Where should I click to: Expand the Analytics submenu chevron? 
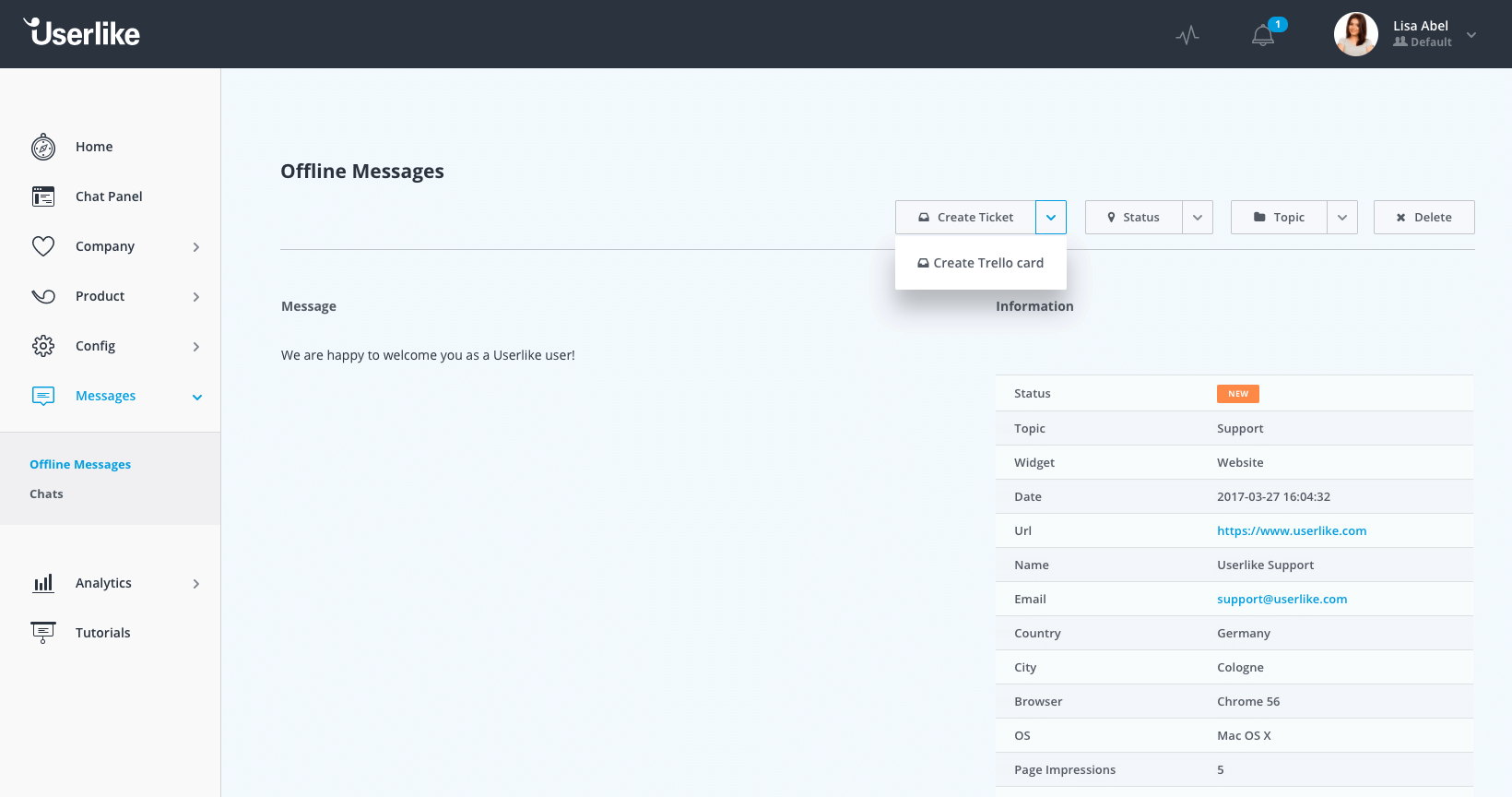click(196, 584)
